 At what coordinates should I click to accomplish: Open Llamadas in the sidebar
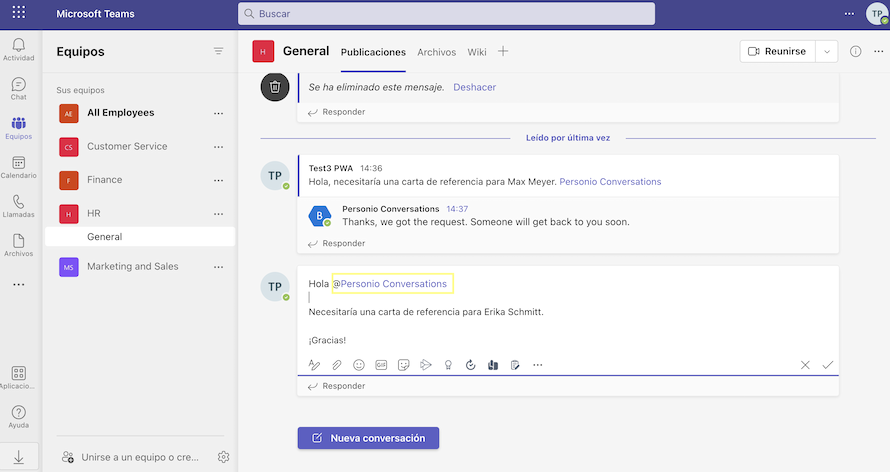coord(19,206)
